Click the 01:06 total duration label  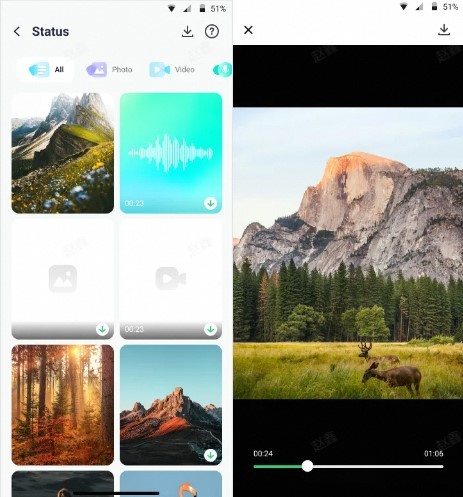(x=434, y=453)
